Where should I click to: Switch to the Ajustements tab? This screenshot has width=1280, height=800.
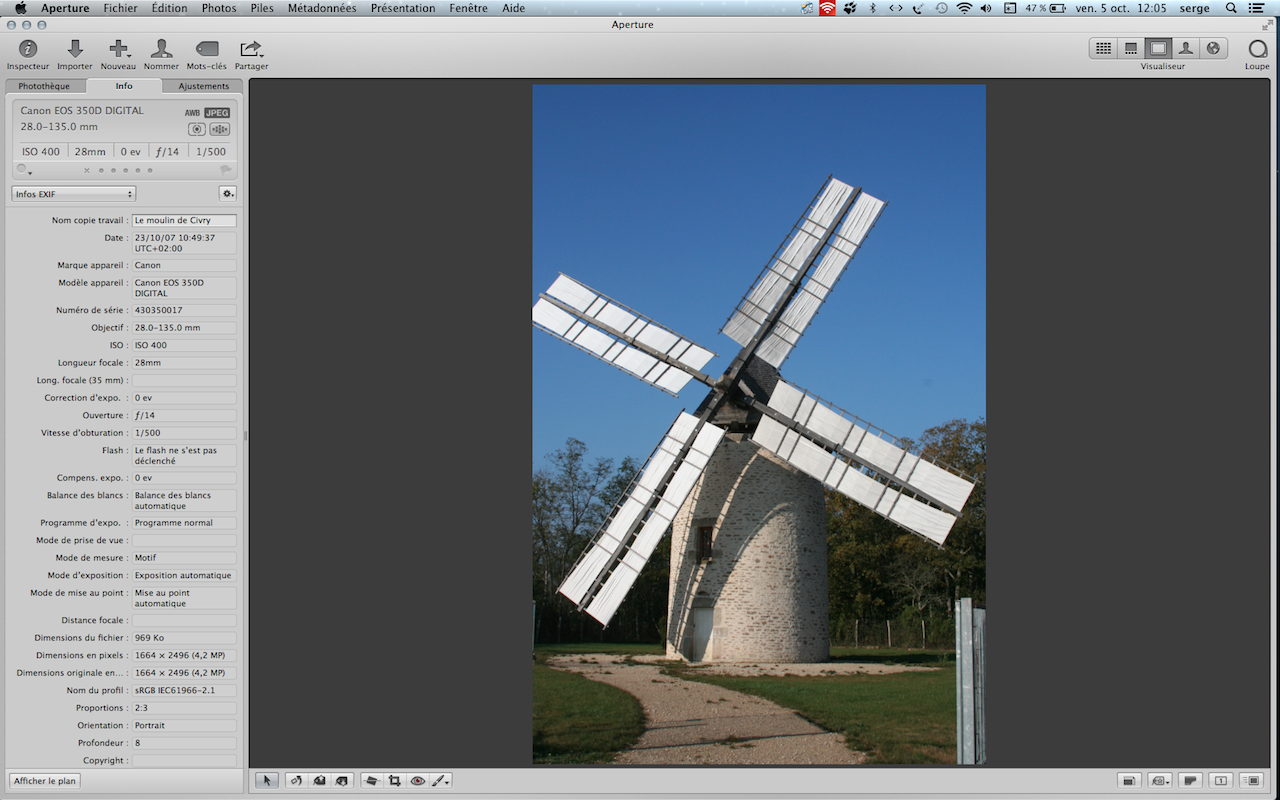coord(203,86)
